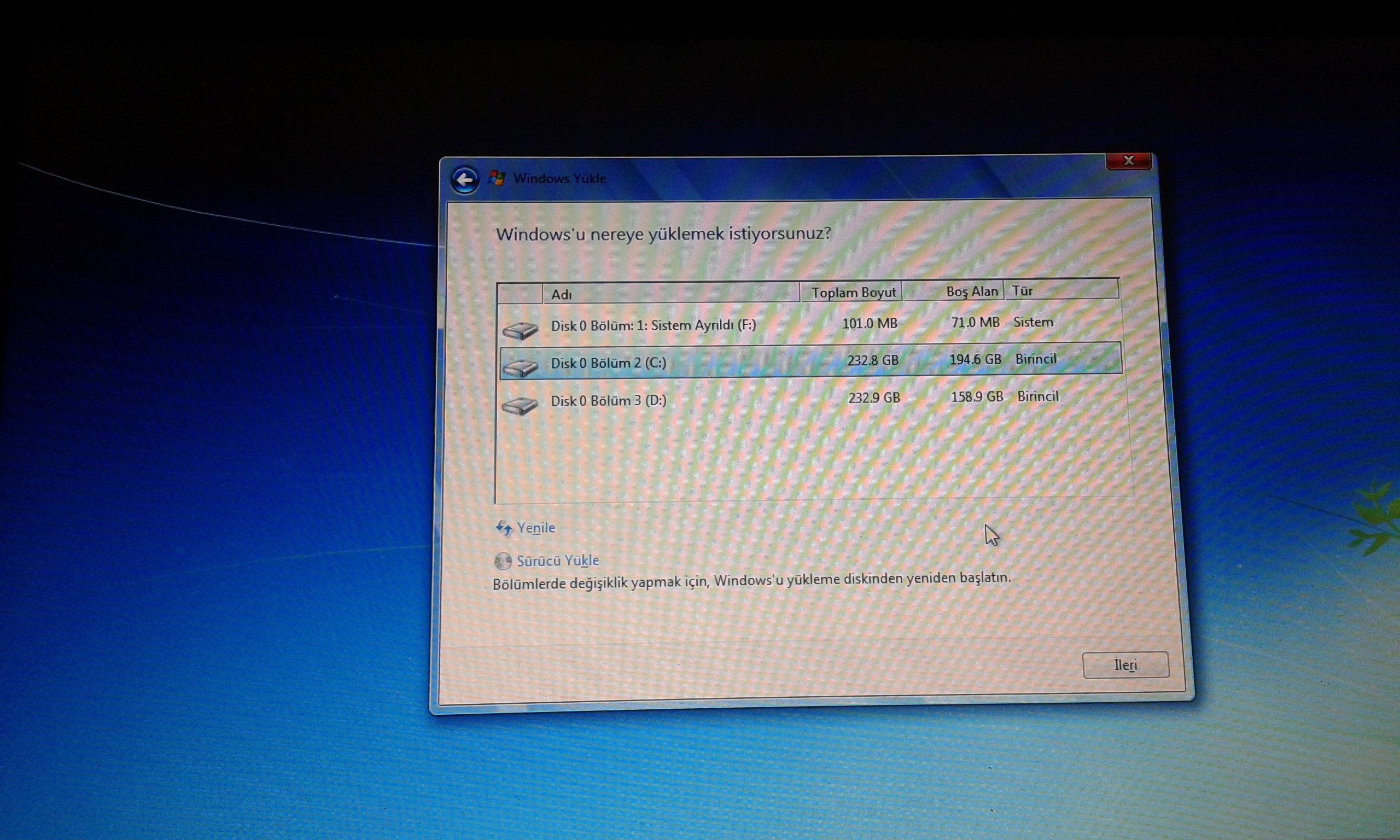Click the 71.0 MB free space value
The height and width of the screenshot is (840, 1400).
pyautogui.click(x=976, y=322)
